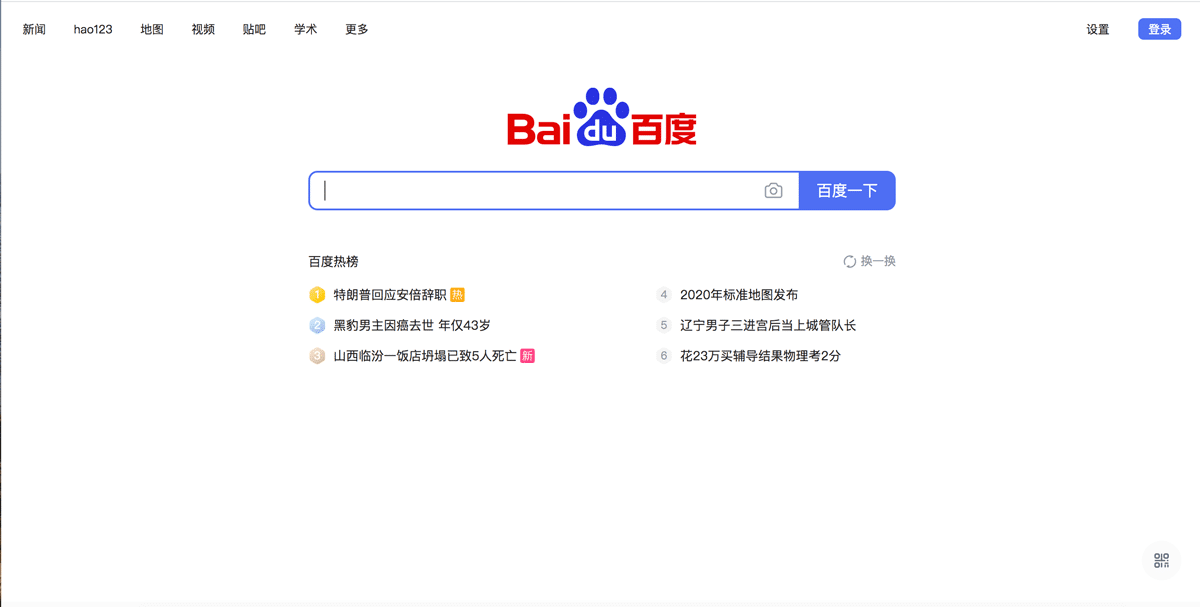Open the 贴吧 forum link
Image resolution: width=1200 pixels, height=607 pixels.
[254, 29]
